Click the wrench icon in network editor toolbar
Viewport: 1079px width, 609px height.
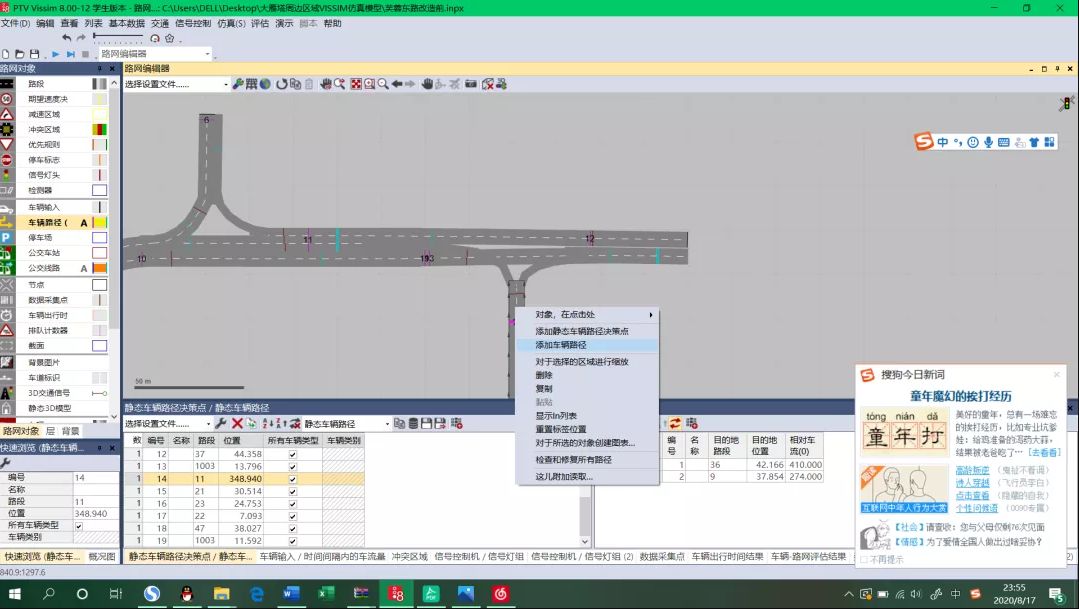coord(238,84)
